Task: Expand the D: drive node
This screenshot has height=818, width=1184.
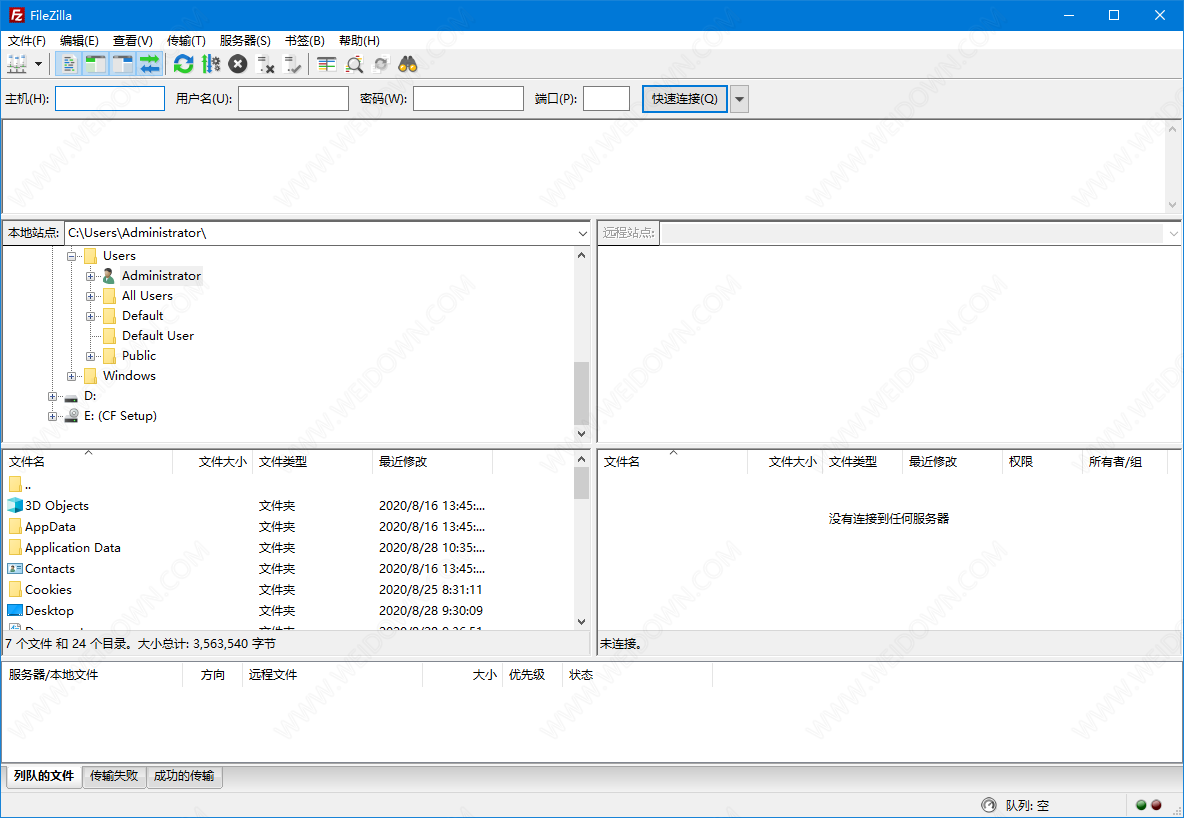Action: [52, 396]
